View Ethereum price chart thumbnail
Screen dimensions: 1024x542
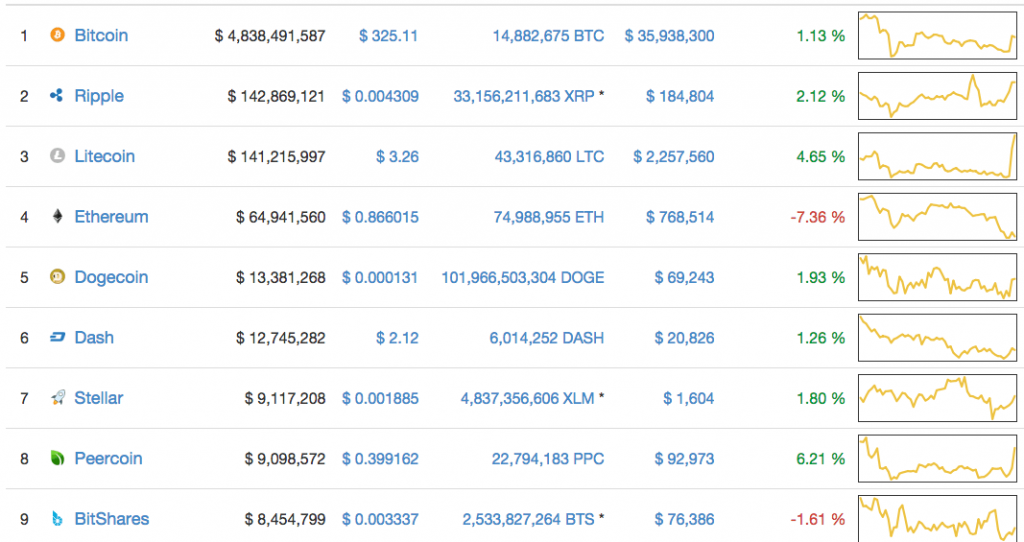[x=937, y=217]
